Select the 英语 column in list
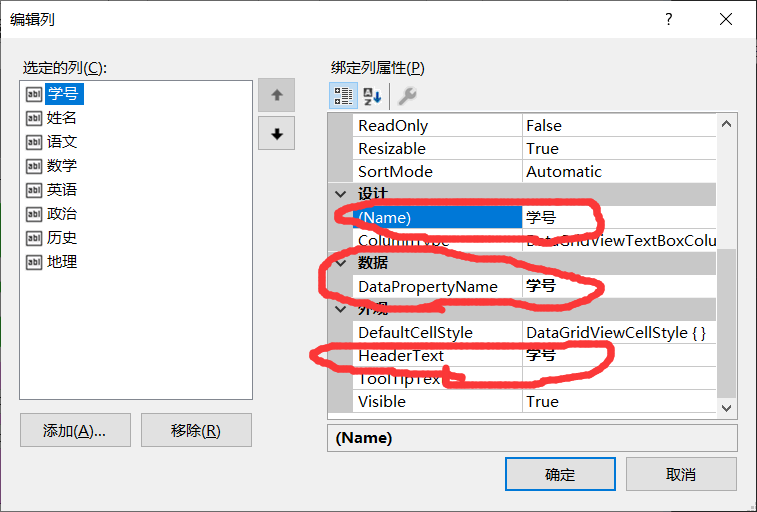Image resolution: width=757 pixels, height=512 pixels. pos(62,190)
